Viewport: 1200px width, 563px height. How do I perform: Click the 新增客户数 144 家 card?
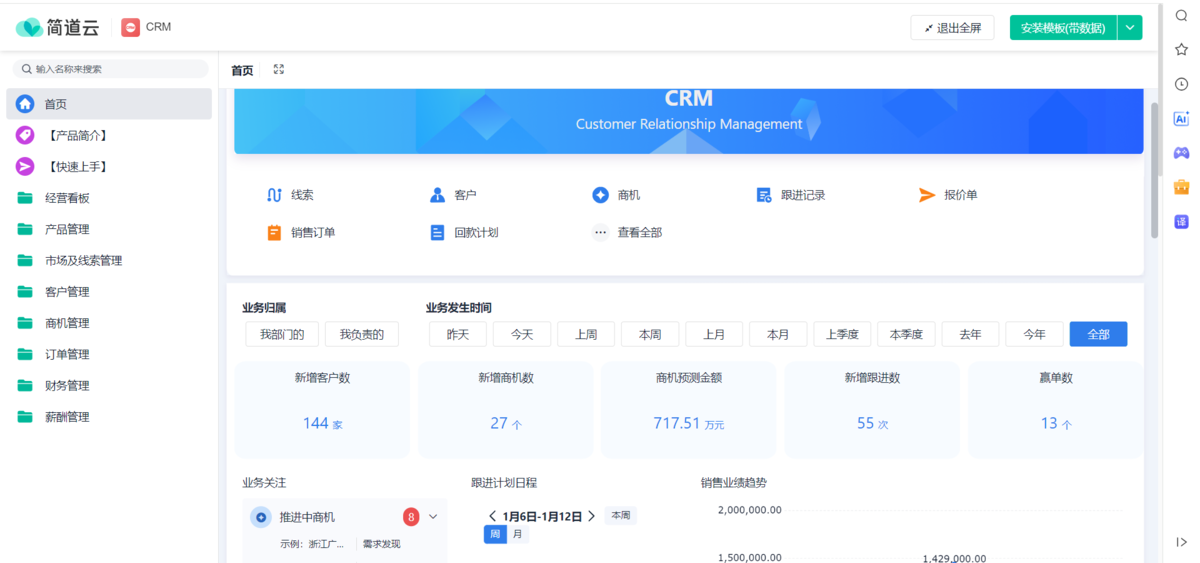(322, 410)
